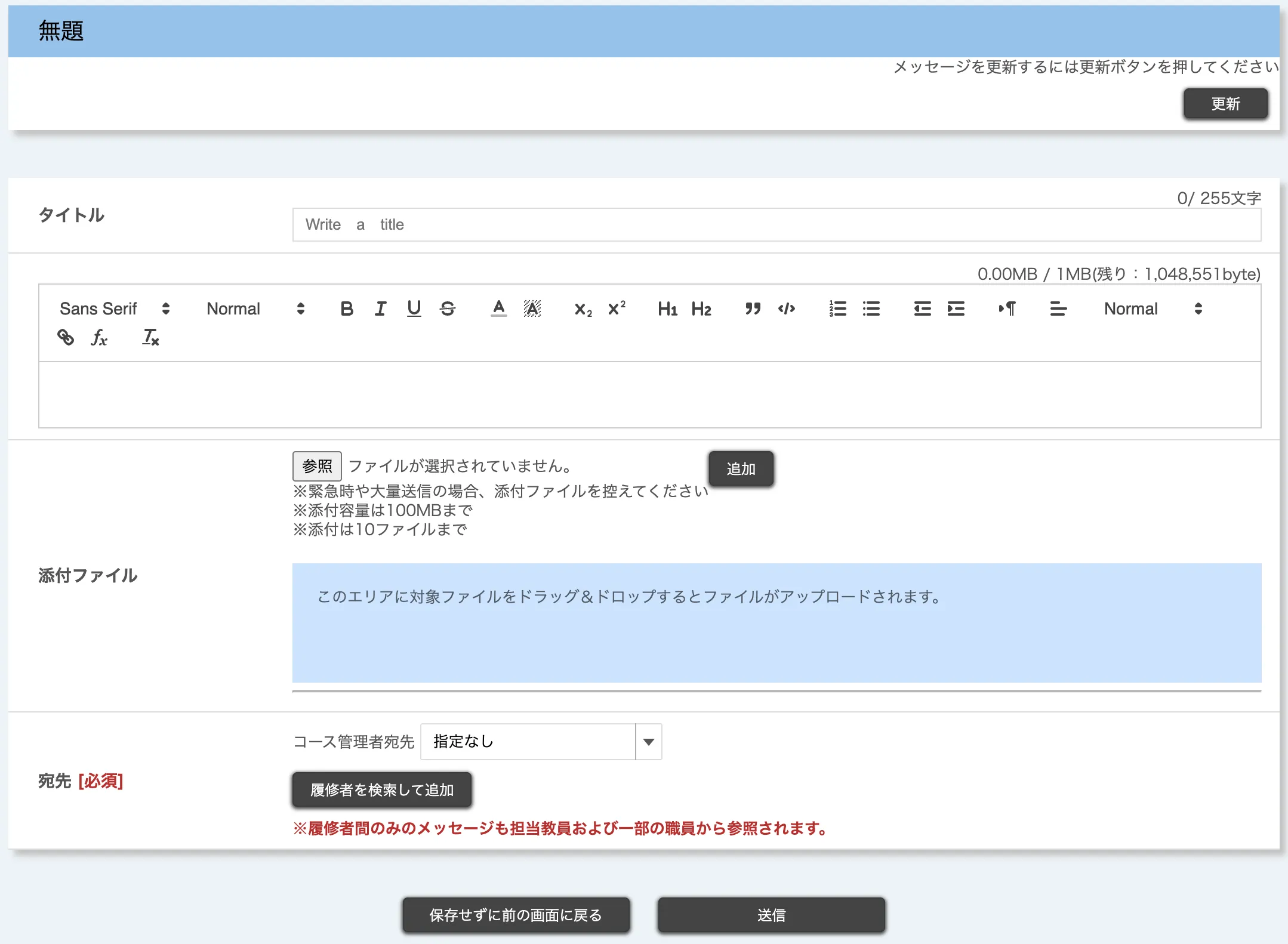The height and width of the screenshot is (944, 1288).
Task: Toggle right-to-left text direction
Action: 1007,309
